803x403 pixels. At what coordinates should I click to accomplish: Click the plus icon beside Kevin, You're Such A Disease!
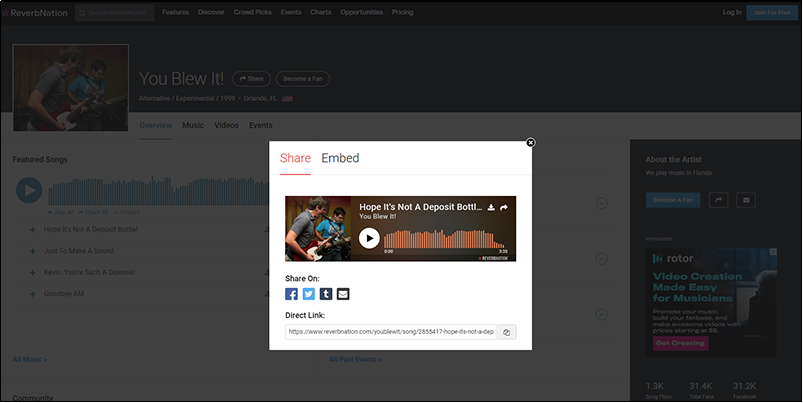click(33, 273)
